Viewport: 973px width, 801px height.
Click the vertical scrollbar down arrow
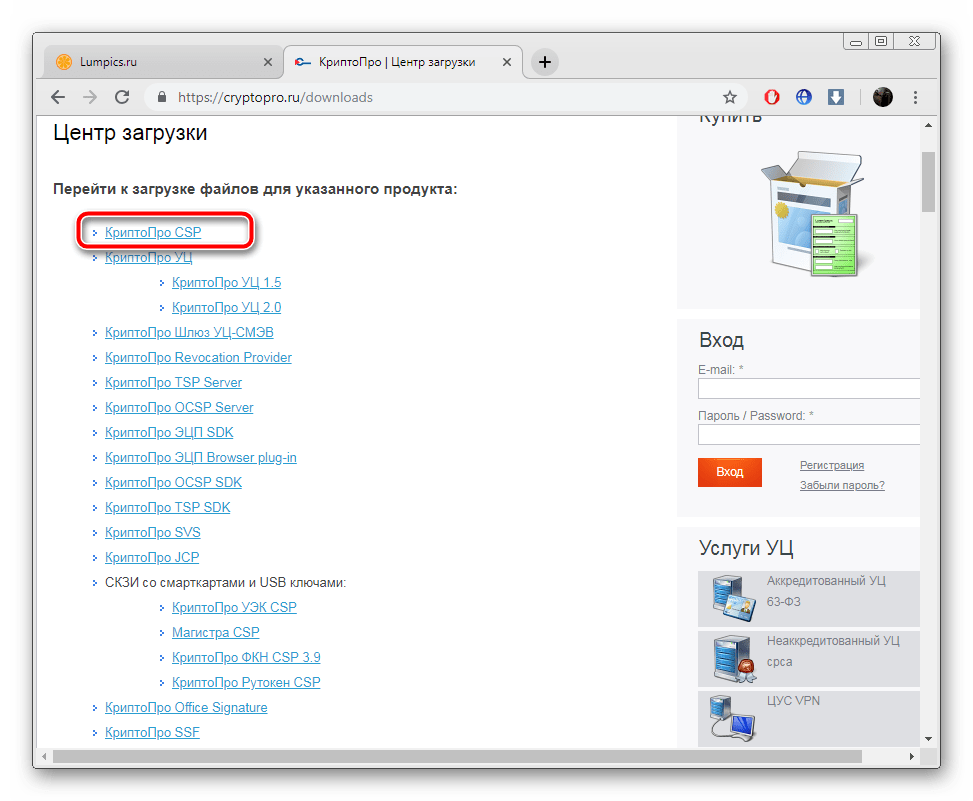(x=928, y=738)
